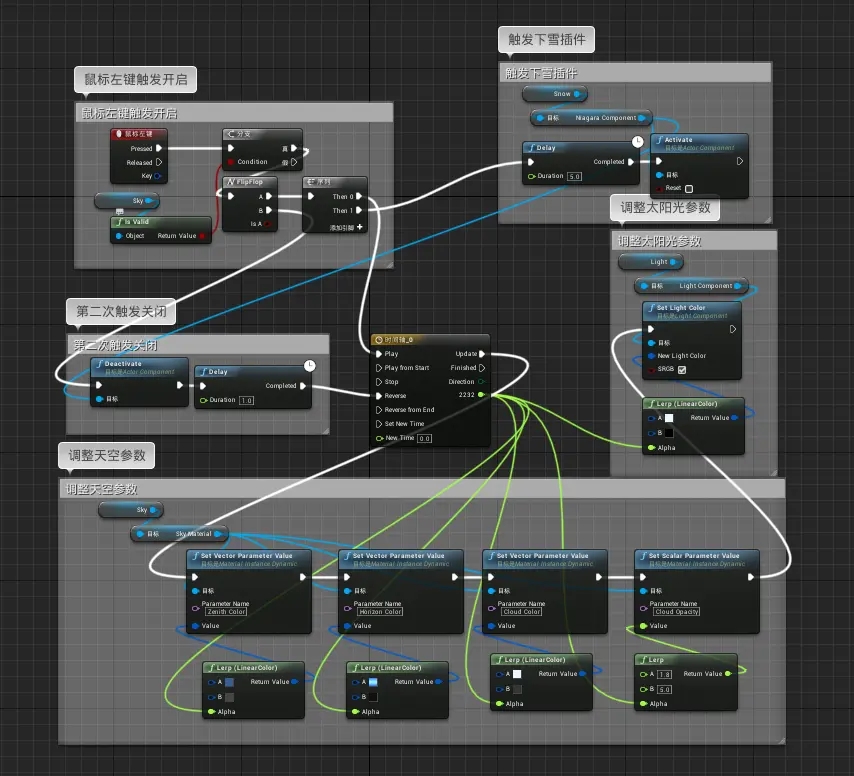854x776 pixels.
Task: Click the Reverse from End pin on the Timeline
Action: pyautogui.click(x=379, y=410)
